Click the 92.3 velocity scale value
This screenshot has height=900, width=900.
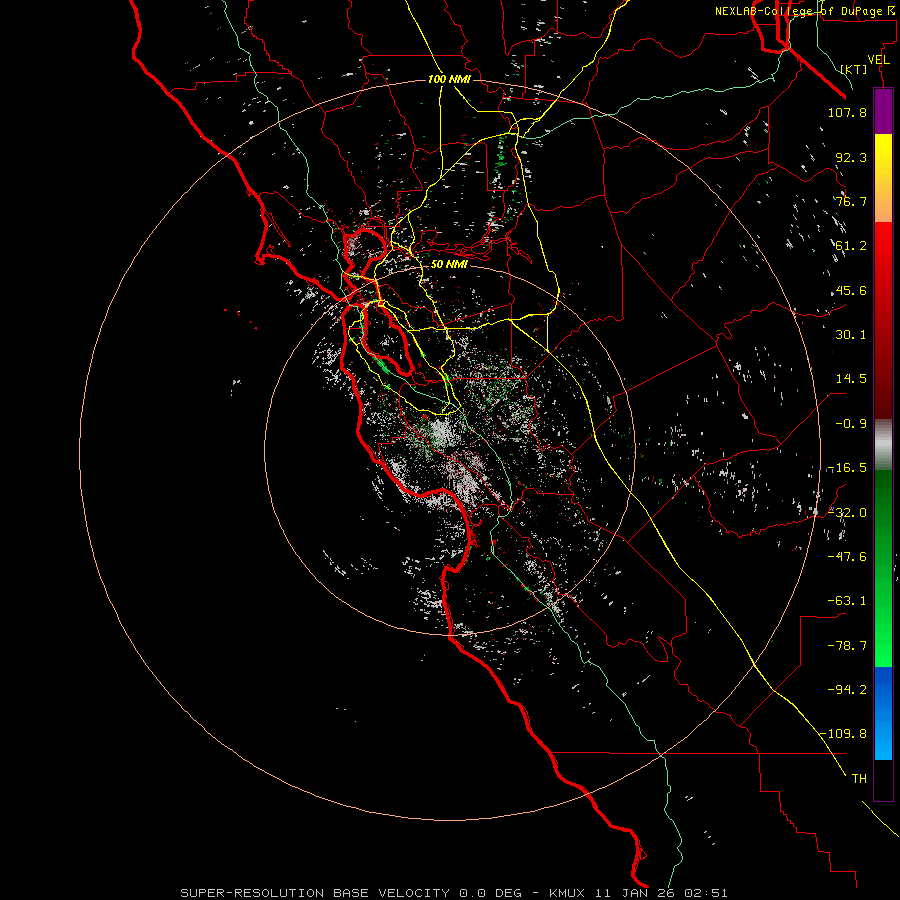point(851,157)
